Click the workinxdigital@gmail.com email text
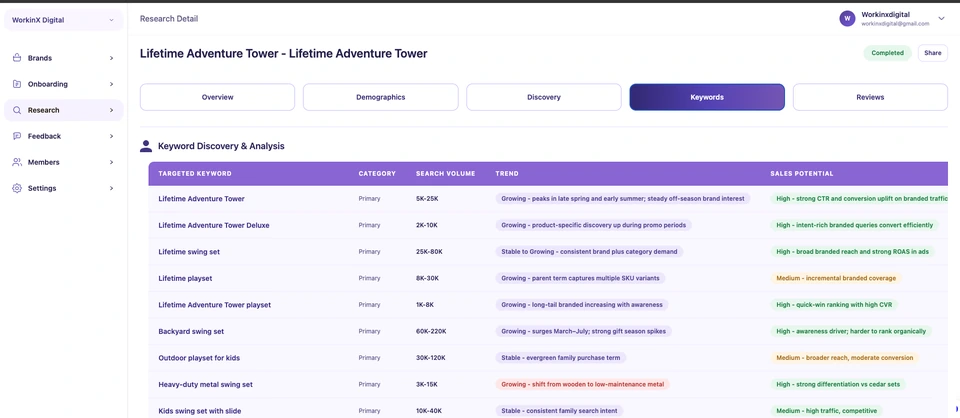 895,24
